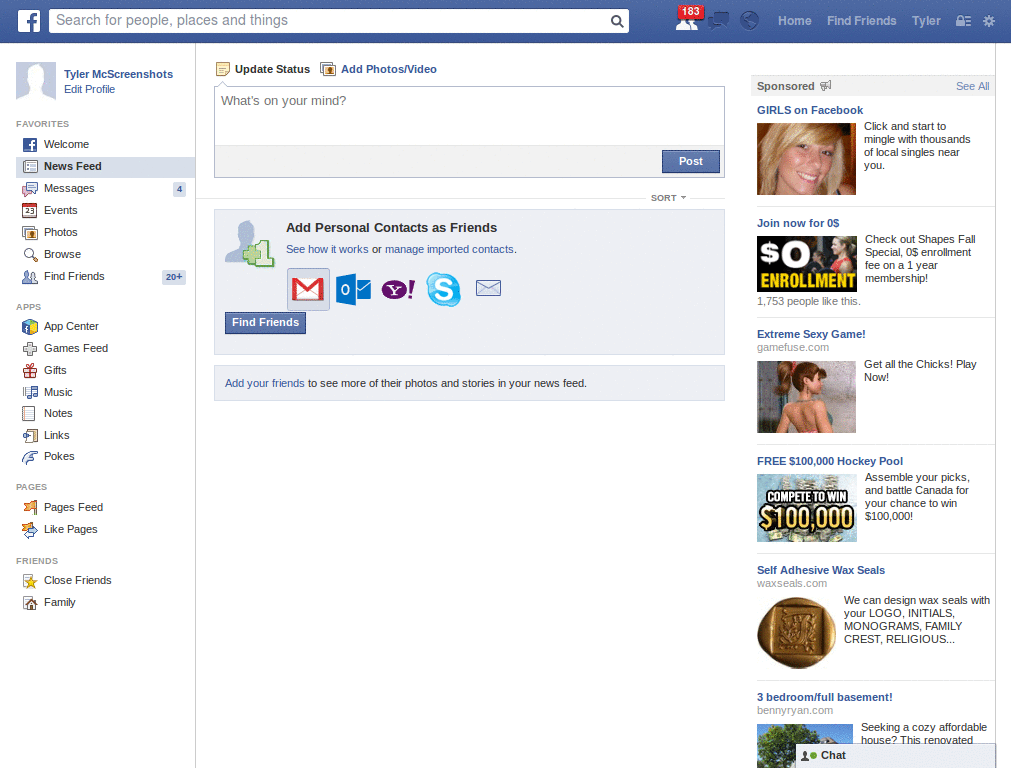Click the wax seal ad image
The image size is (1024, 768).
point(797,632)
